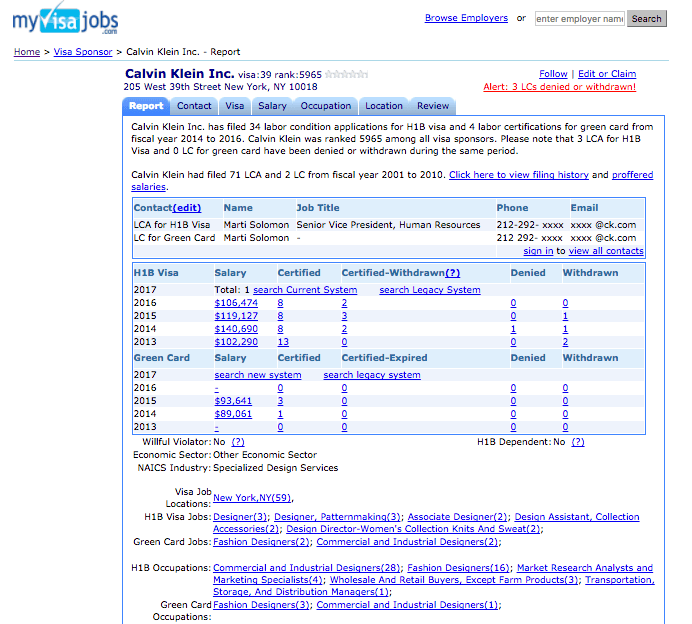The width and height of the screenshot is (692, 624).
Task: Click the myVisaJobs.com logo
Action: pos(65,19)
